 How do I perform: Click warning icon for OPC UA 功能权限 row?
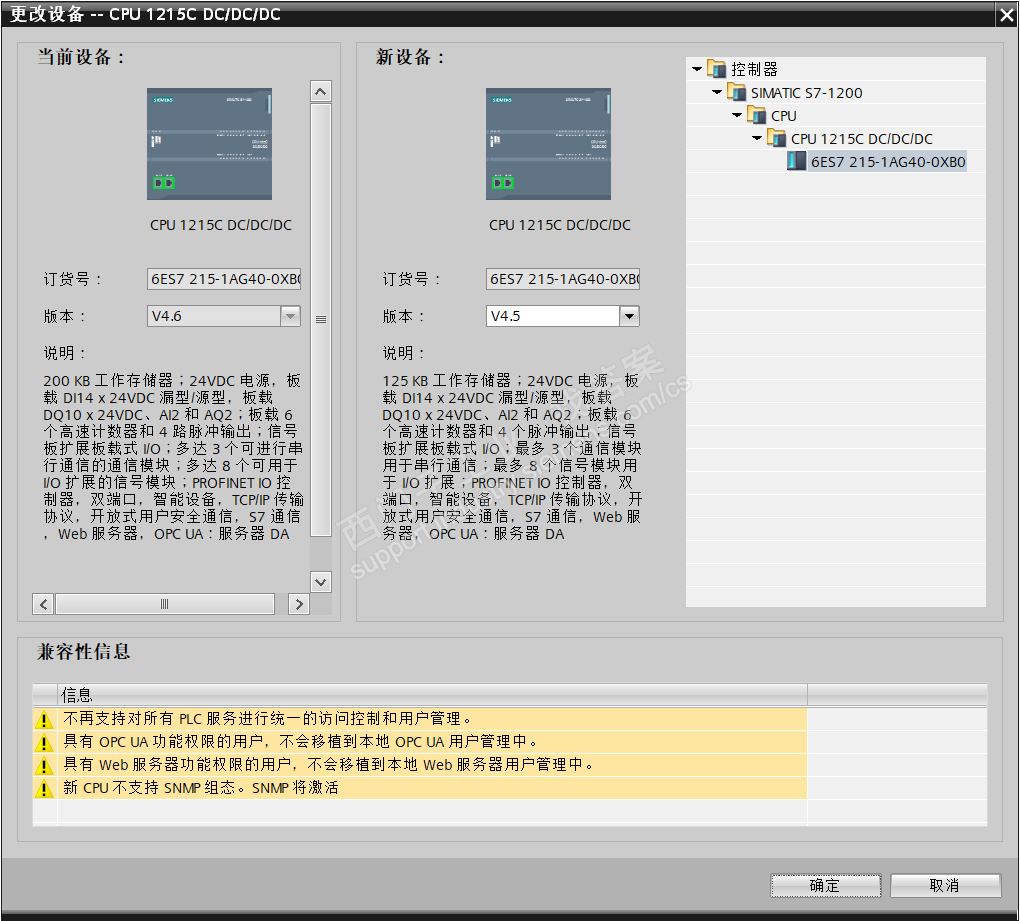pos(44,742)
